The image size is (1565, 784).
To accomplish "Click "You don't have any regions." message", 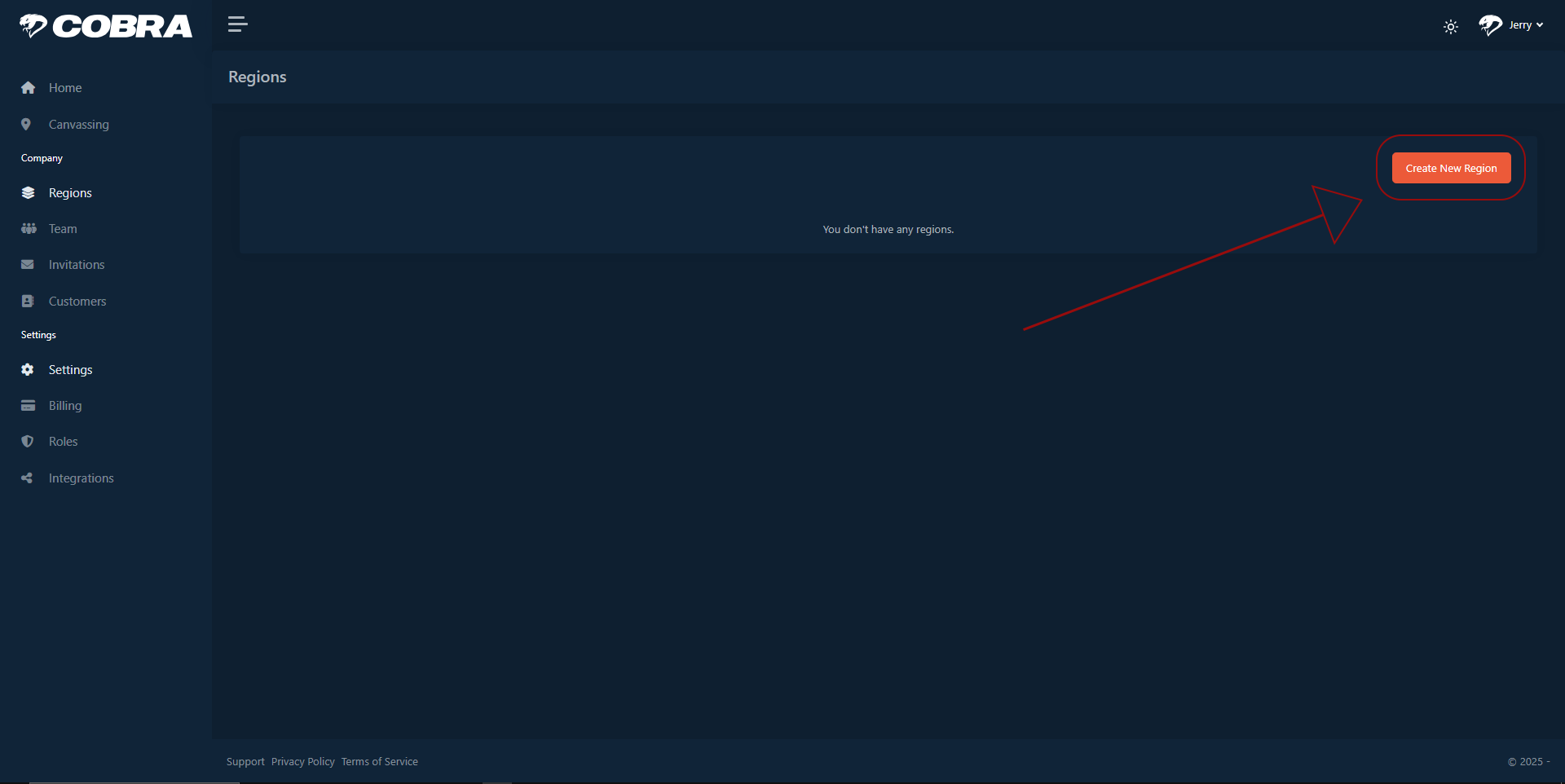I will click(x=888, y=230).
